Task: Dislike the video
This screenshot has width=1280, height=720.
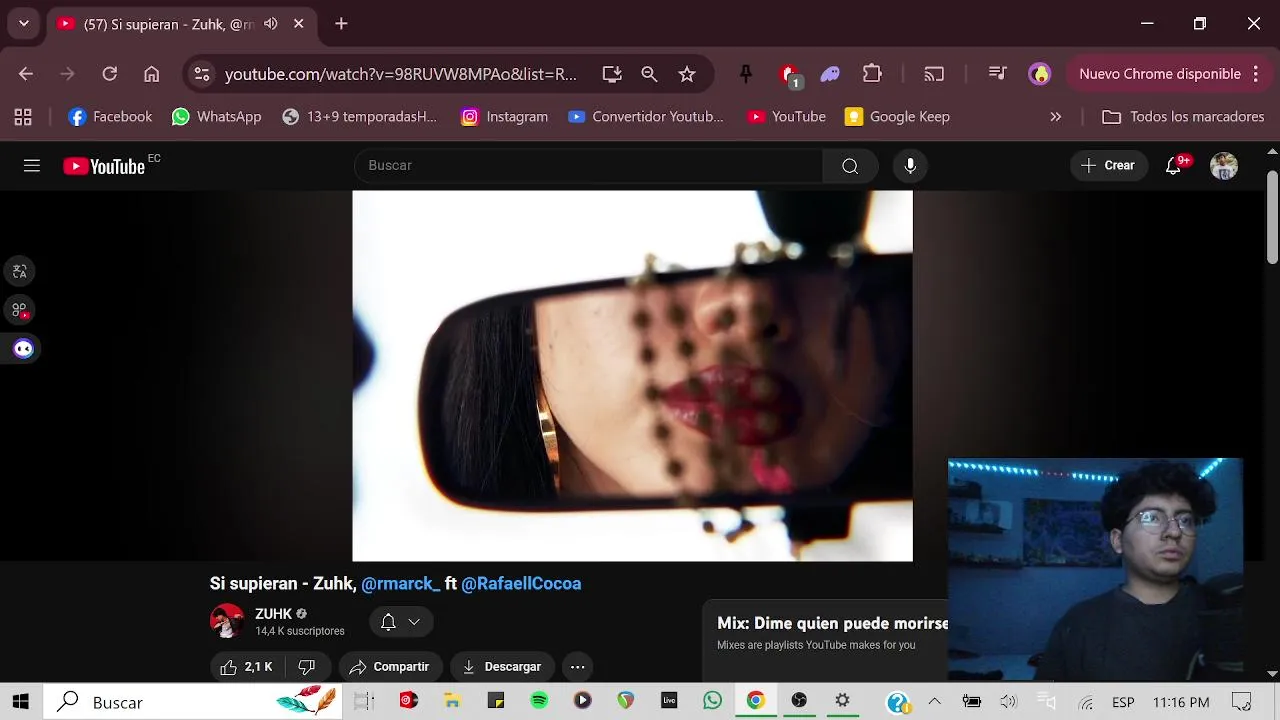Action: (307, 667)
